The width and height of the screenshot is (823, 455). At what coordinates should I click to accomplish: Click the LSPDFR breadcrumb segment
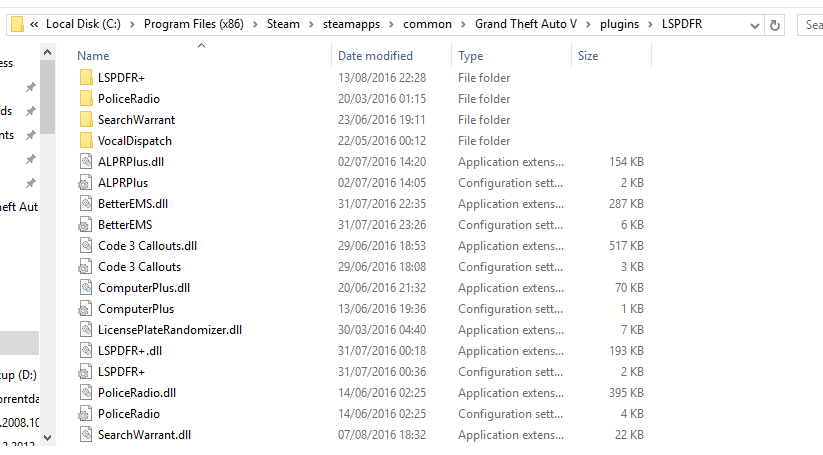point(682,24)
